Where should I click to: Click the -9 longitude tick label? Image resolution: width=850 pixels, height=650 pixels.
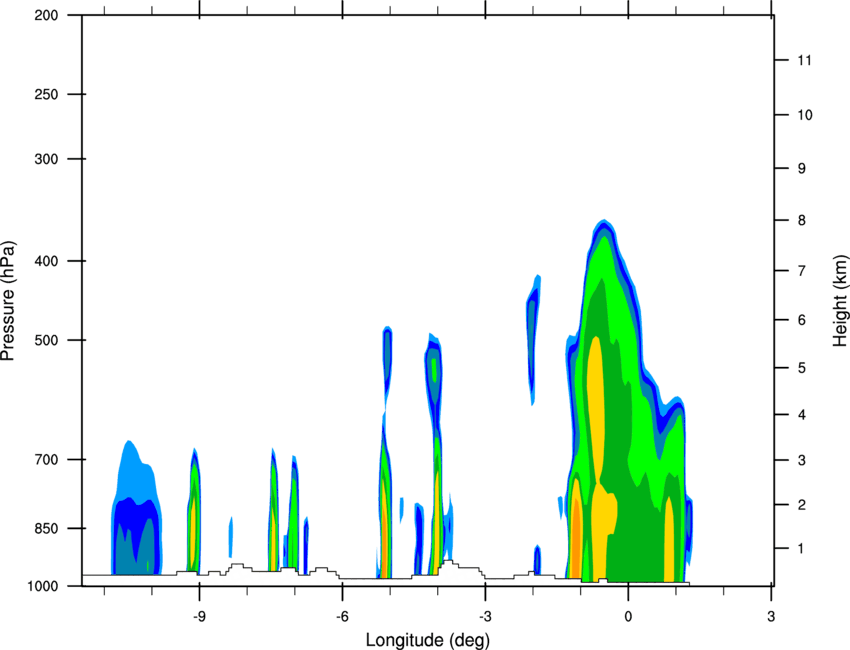(x=199, y=617)
